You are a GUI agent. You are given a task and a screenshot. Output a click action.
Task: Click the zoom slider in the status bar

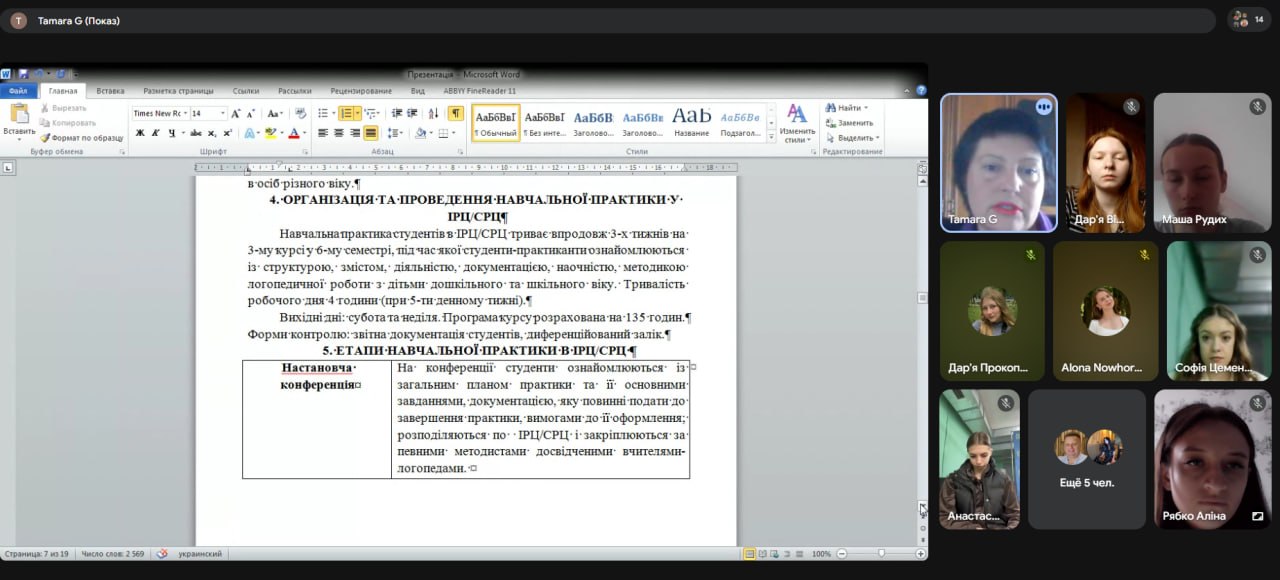click(880, 554)
